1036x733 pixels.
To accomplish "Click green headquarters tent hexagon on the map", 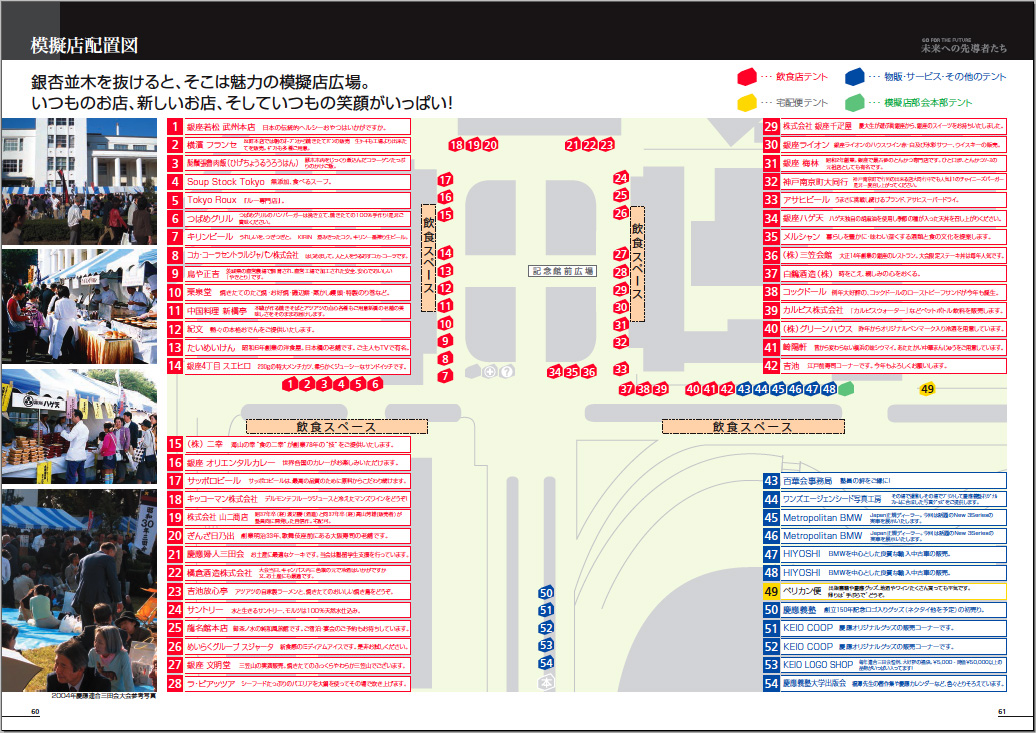I will click(x=846, y=389).
